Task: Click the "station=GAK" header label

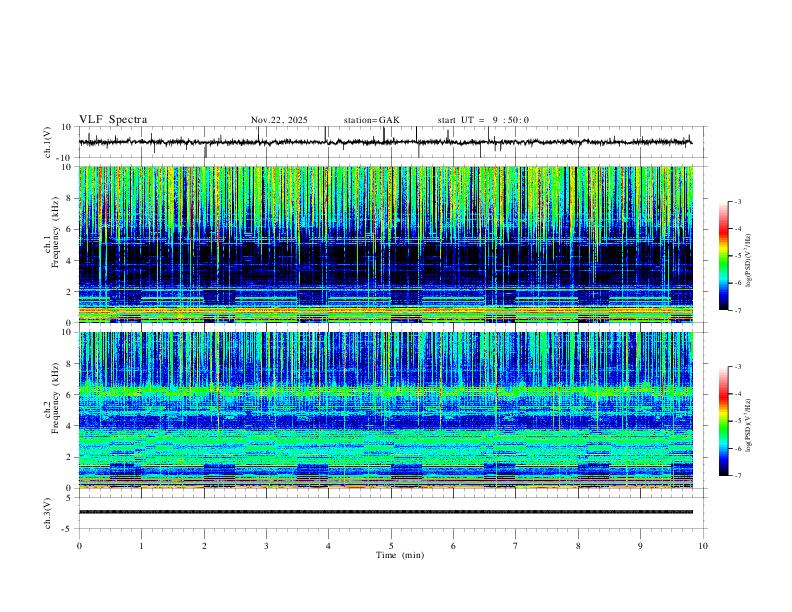Action: 371,120
